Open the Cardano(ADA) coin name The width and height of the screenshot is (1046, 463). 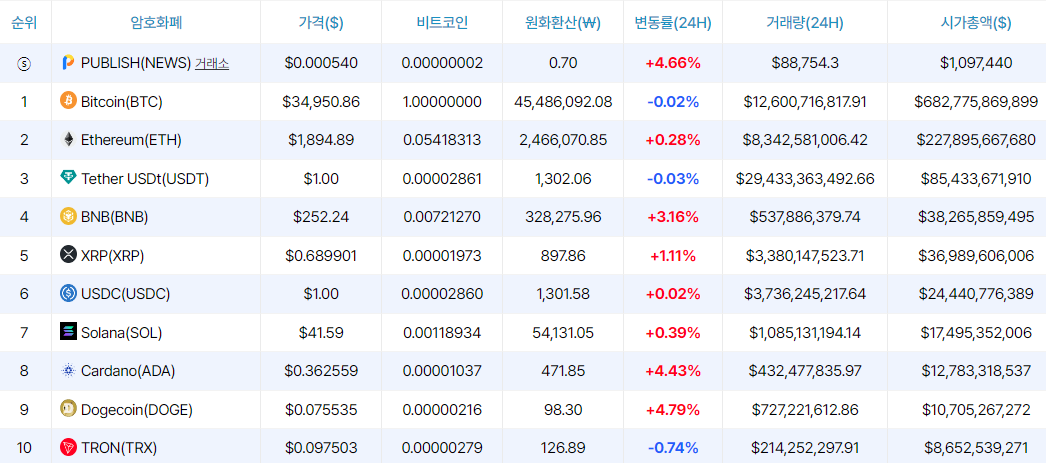coord(128,370)
